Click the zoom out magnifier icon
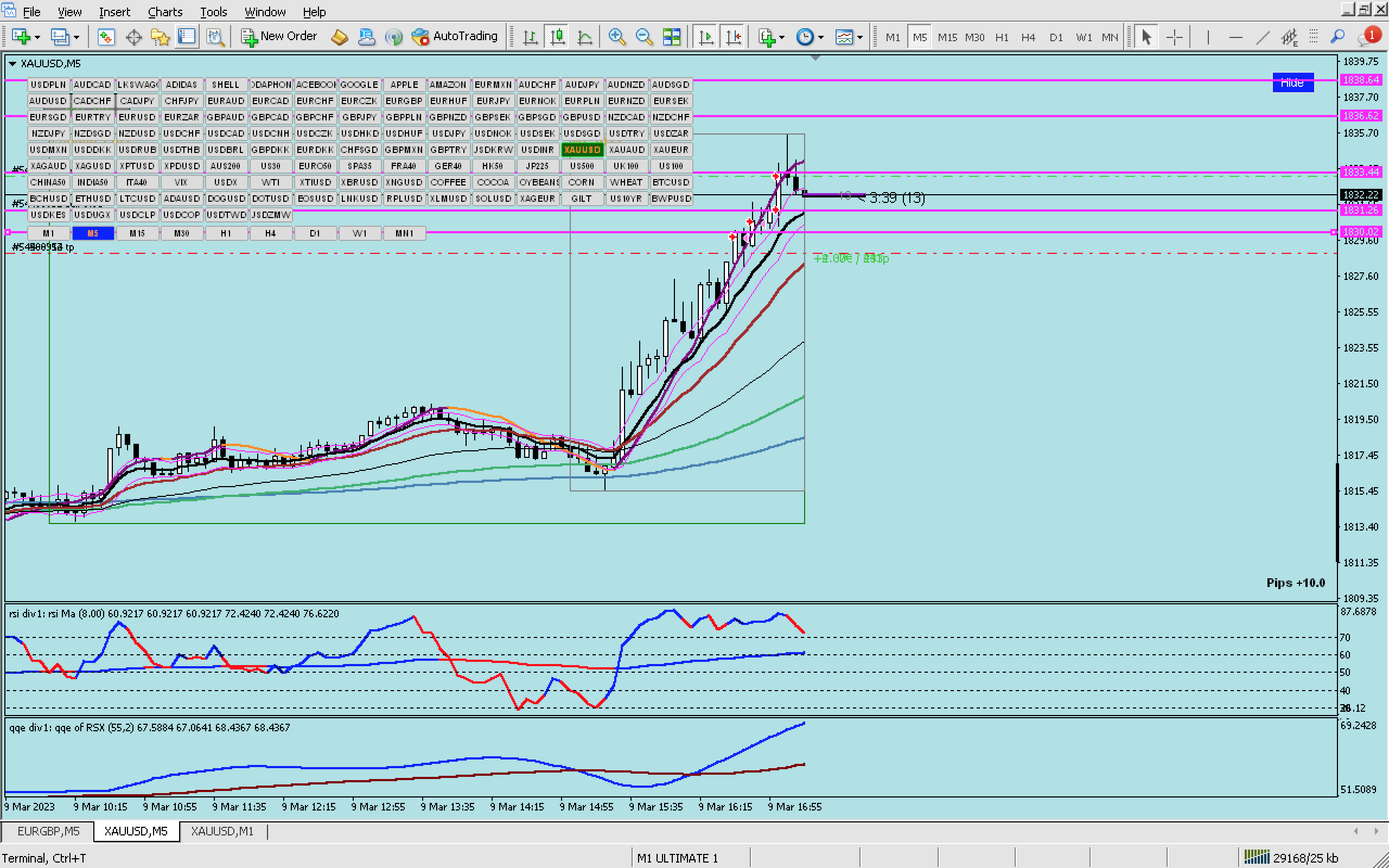 (x=644, y=37)
